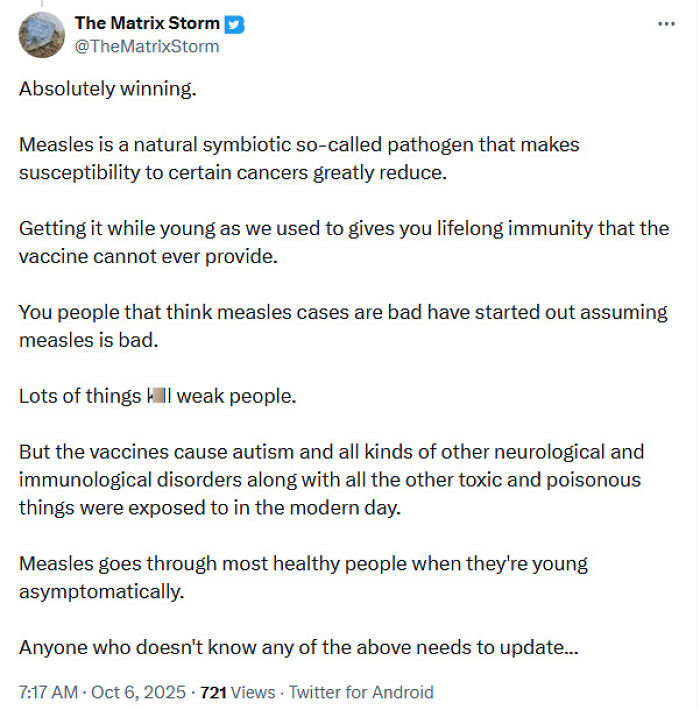
Task: Click the blue verified checkmark badge
Action: click(234, 24)
